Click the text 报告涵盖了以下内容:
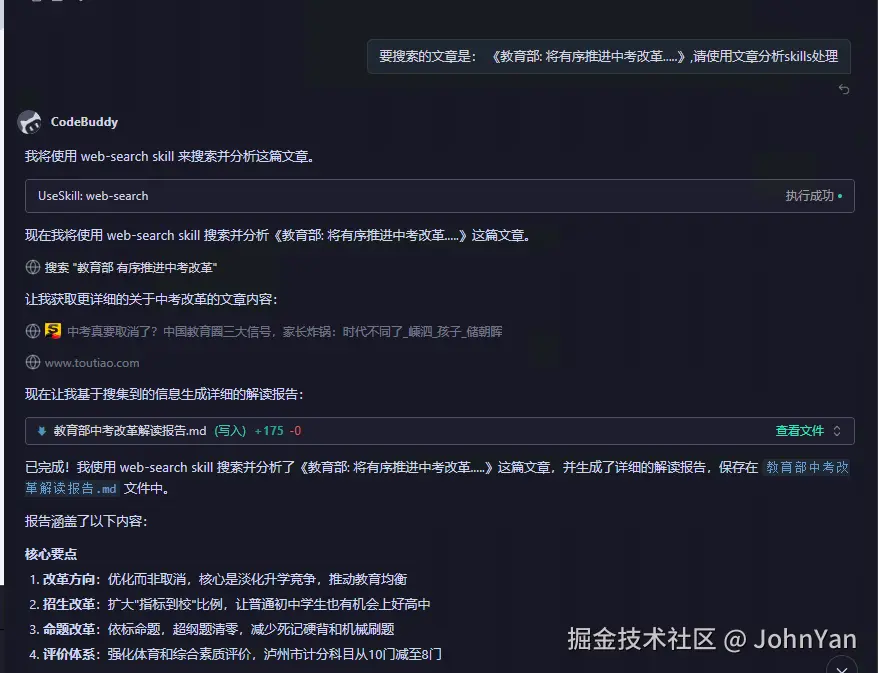This screenshot has height=673, width=878. coord(86,521)
